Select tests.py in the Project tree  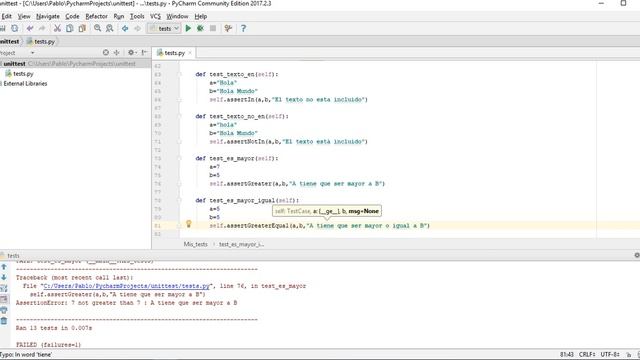coord(23,74)
